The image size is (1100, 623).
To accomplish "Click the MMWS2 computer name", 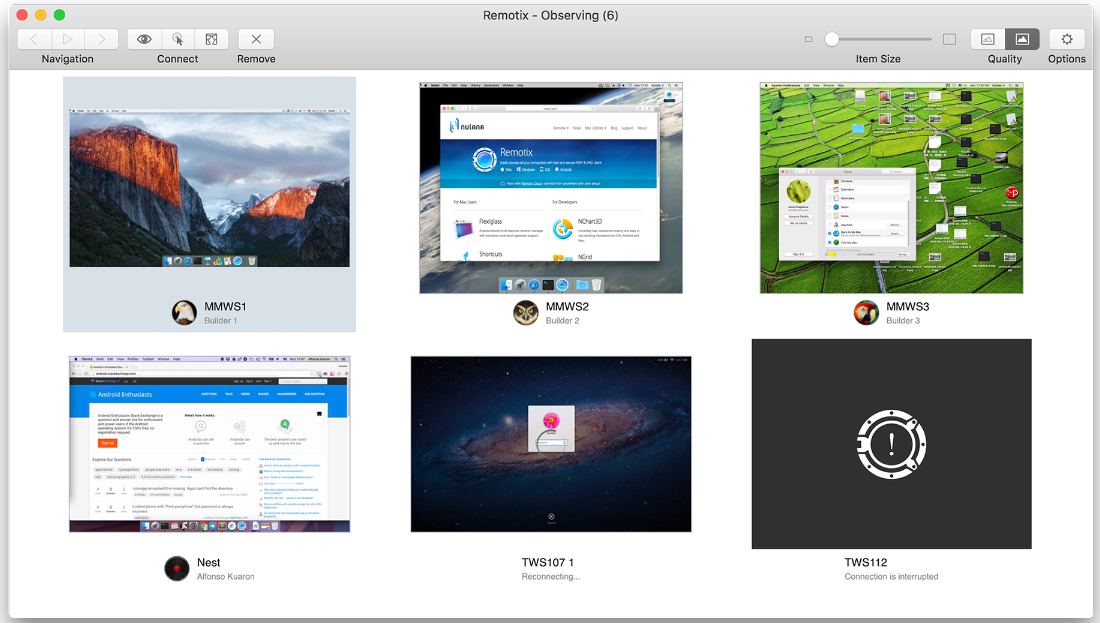I will (568, 307).
